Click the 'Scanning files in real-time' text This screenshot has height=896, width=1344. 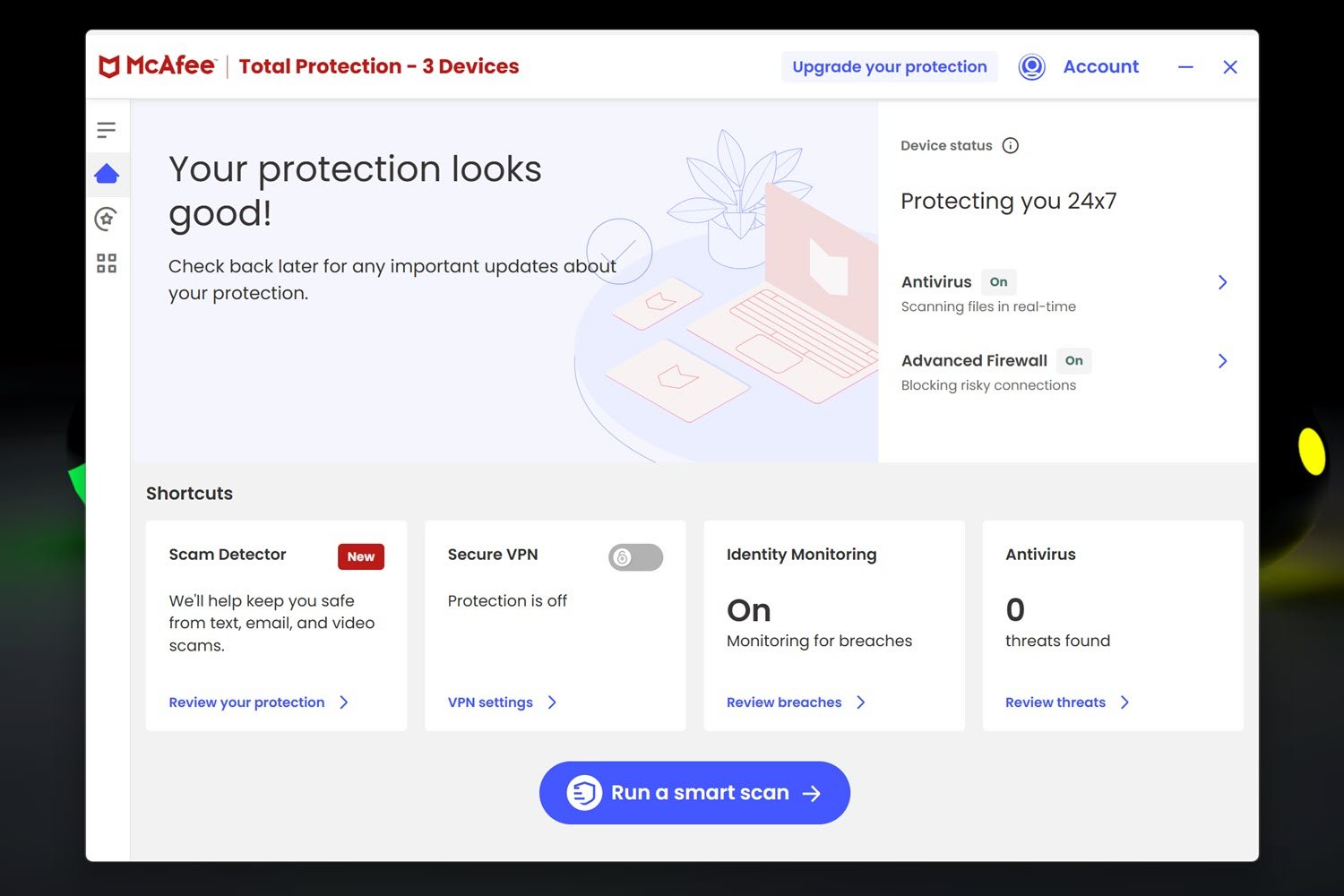[x=988, y=306]
